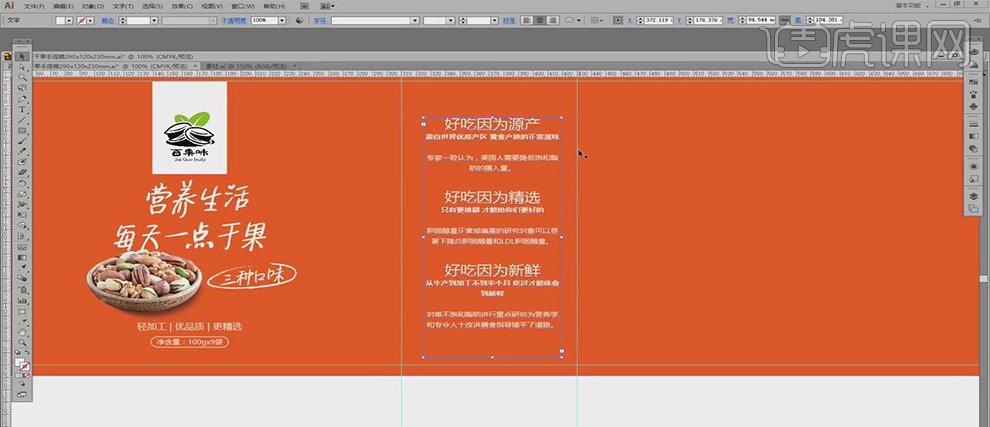Select the Eyedropper tool
Viewport: 990px width, 427px height.
23,268
